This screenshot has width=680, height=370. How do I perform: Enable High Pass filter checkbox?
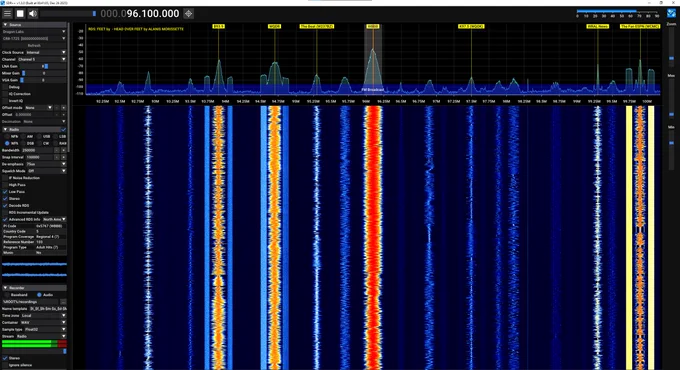point(5,185)
